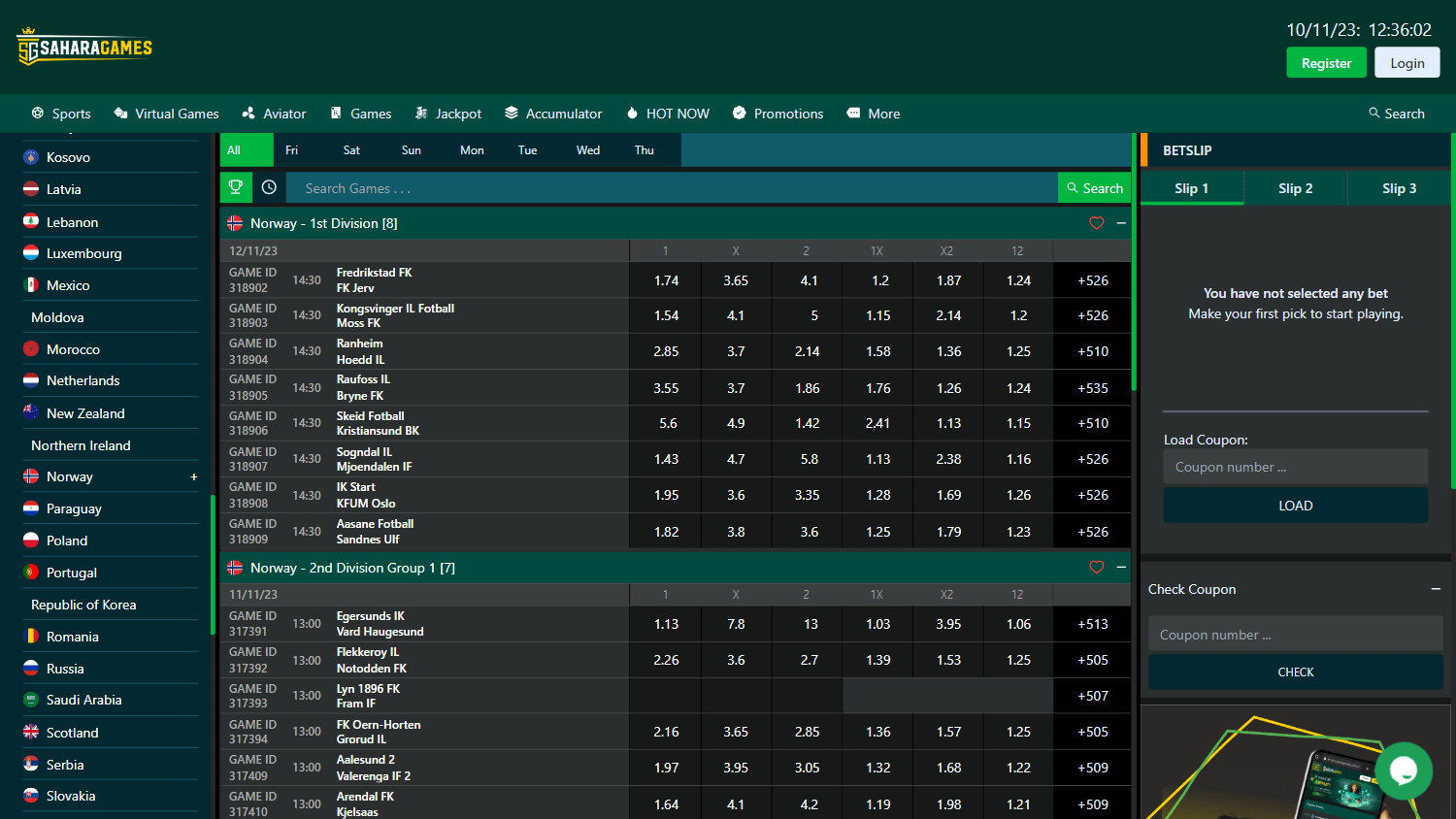This screenshot has width=1456, height=819.
Task: Open Virtual Games menu
Action: click(166, 114)
